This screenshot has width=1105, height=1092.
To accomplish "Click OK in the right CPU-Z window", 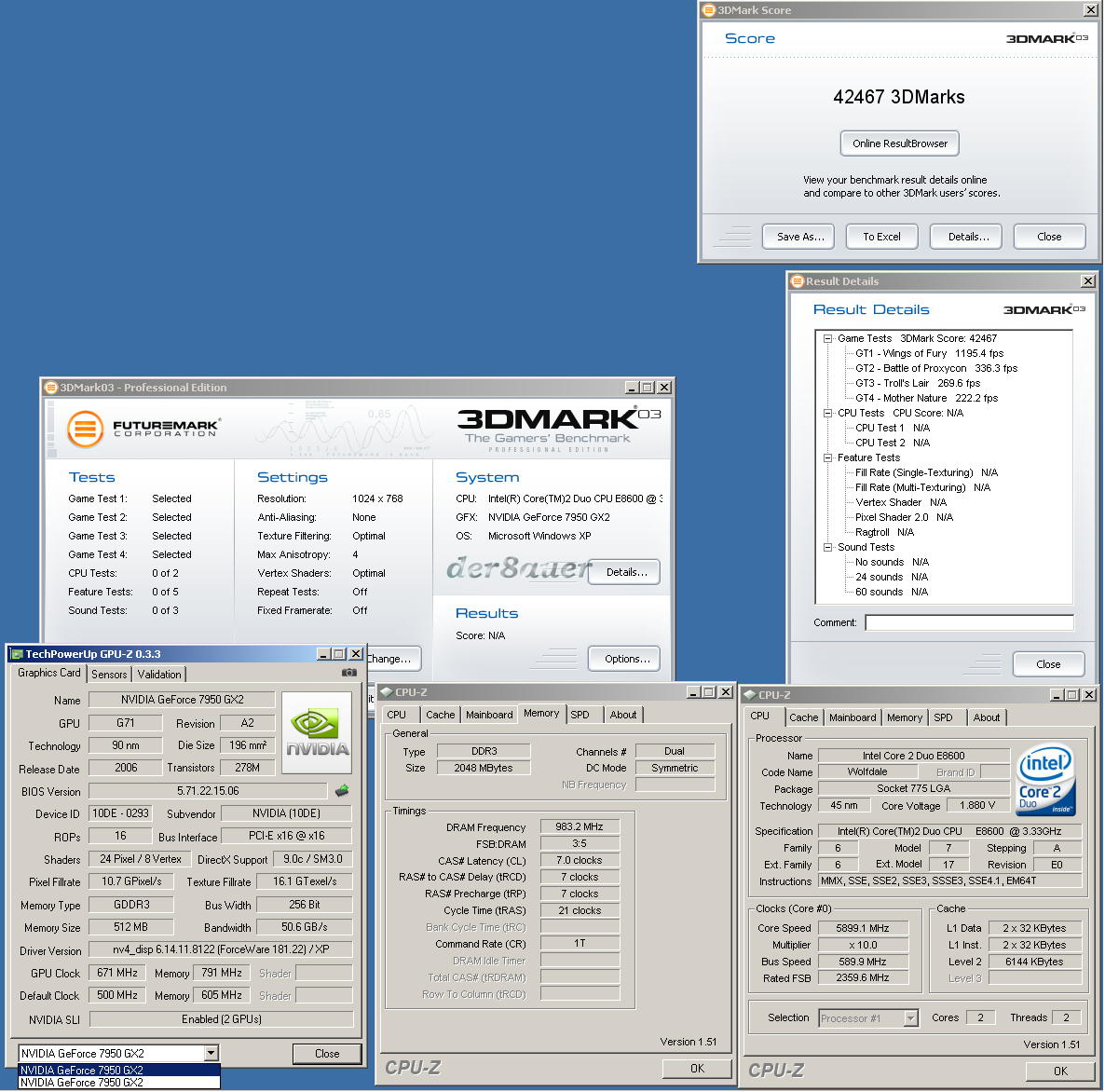I will click(1060, 1072).
